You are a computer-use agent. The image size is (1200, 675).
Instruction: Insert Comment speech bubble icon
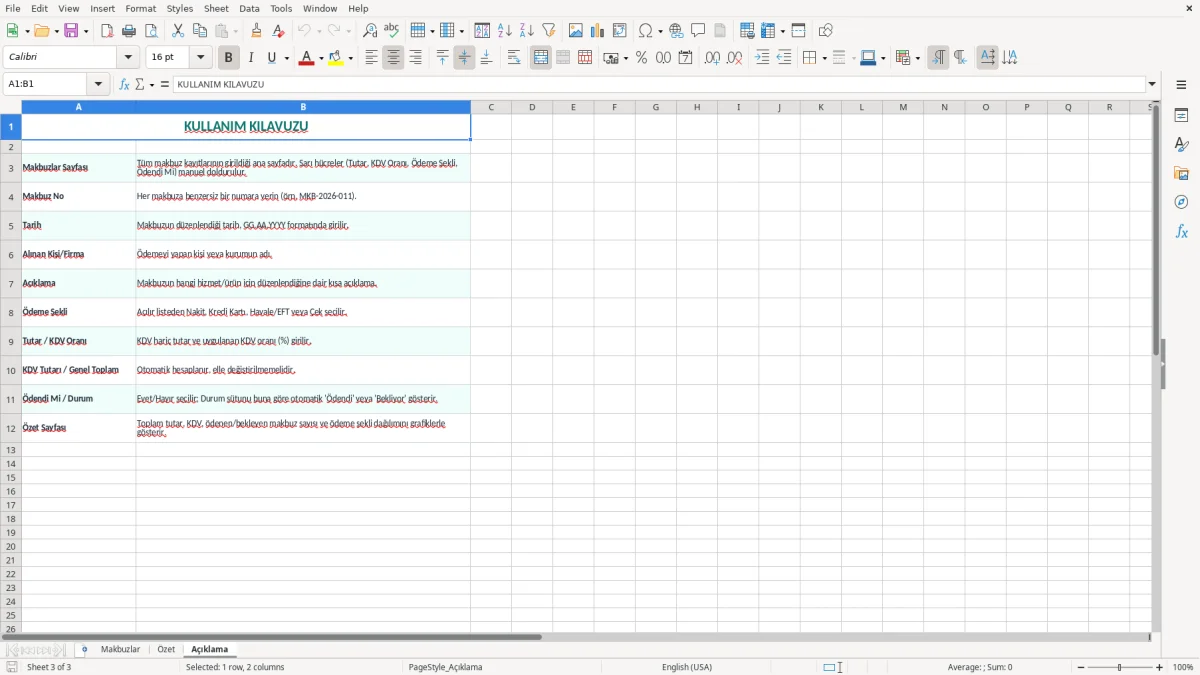point(699,31)
